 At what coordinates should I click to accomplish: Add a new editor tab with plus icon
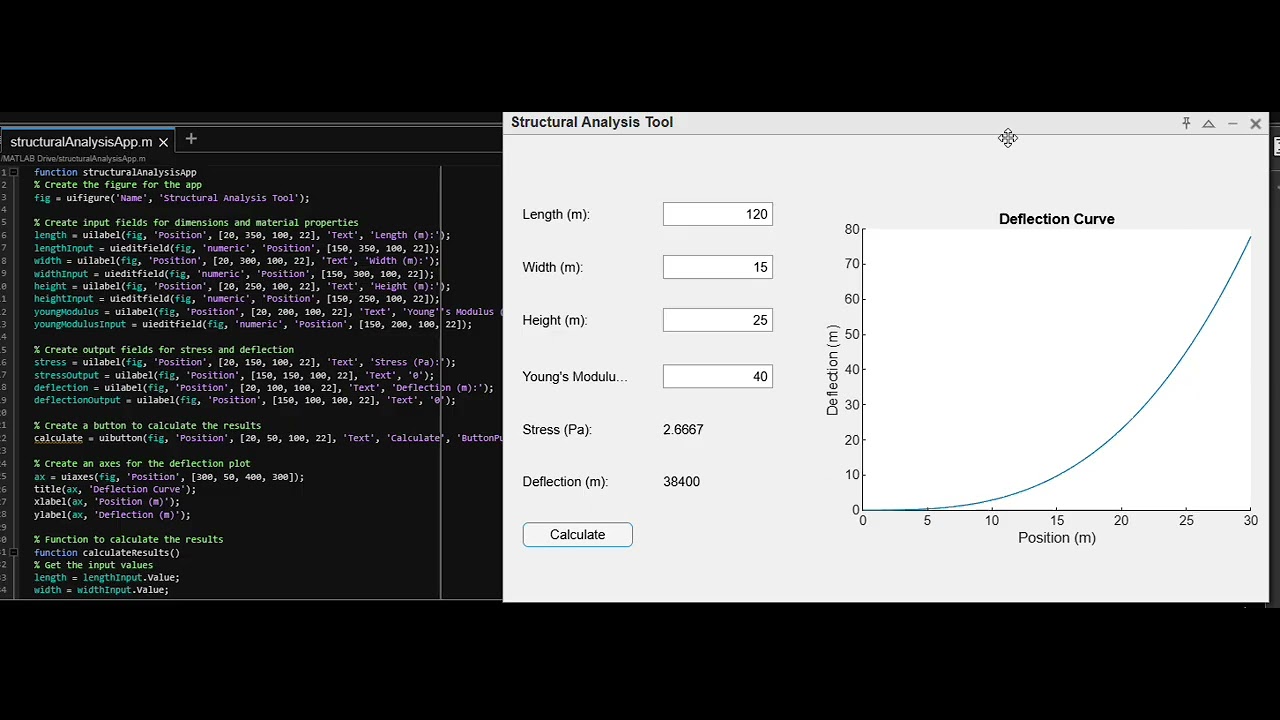coord(191,139)
